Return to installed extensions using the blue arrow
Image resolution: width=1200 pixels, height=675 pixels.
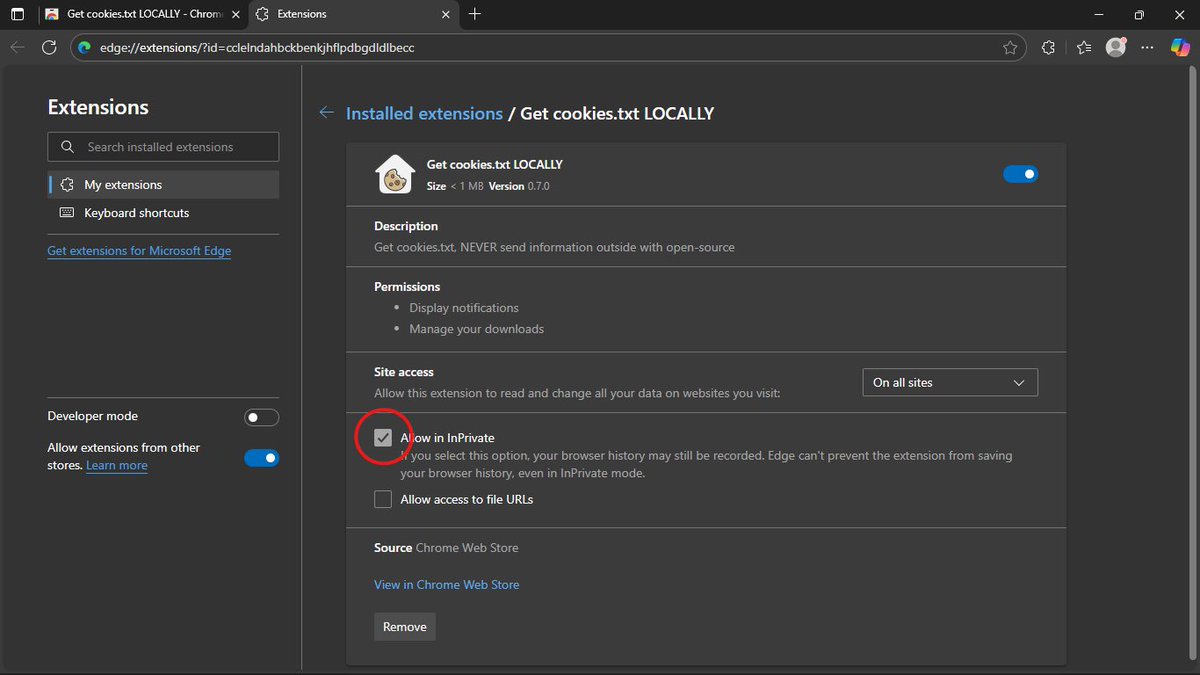(326, 113)
